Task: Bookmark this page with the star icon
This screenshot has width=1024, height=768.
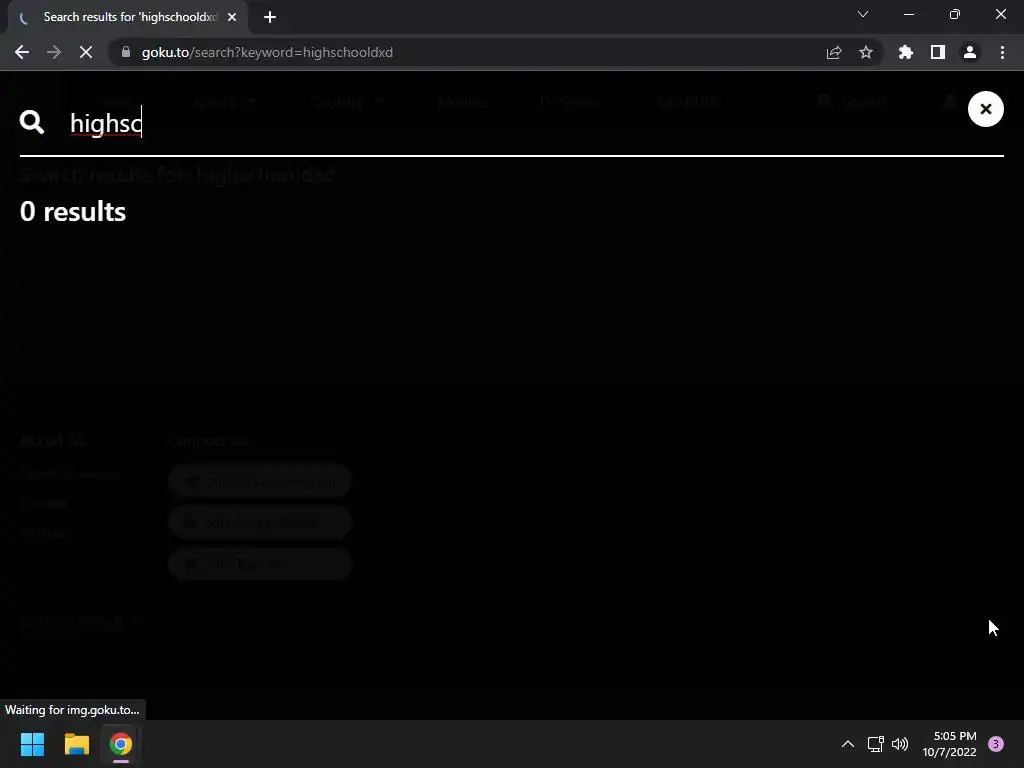Action: click(x=866, y=52)
